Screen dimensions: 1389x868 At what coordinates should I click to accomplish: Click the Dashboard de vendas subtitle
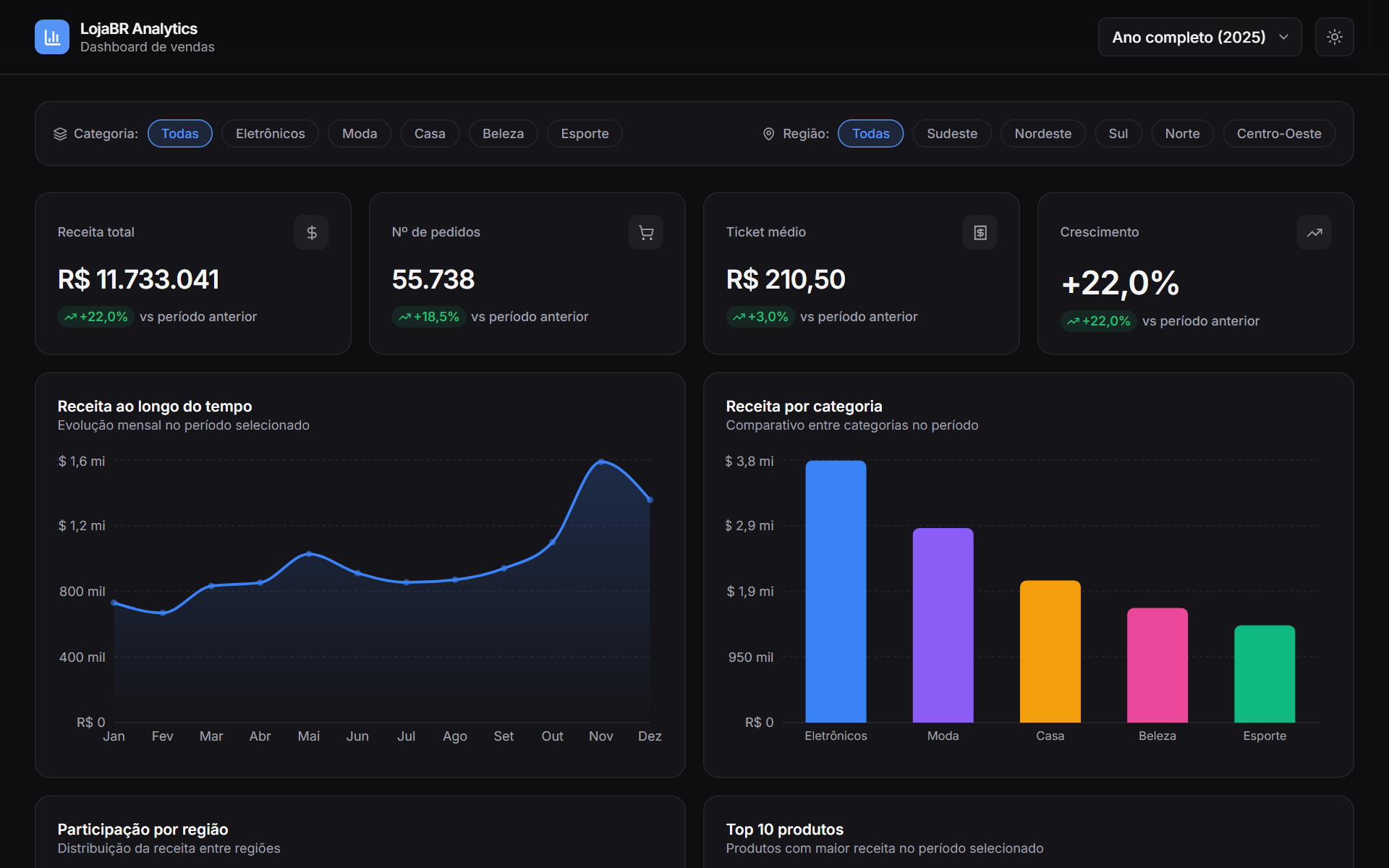coord(148,47)
